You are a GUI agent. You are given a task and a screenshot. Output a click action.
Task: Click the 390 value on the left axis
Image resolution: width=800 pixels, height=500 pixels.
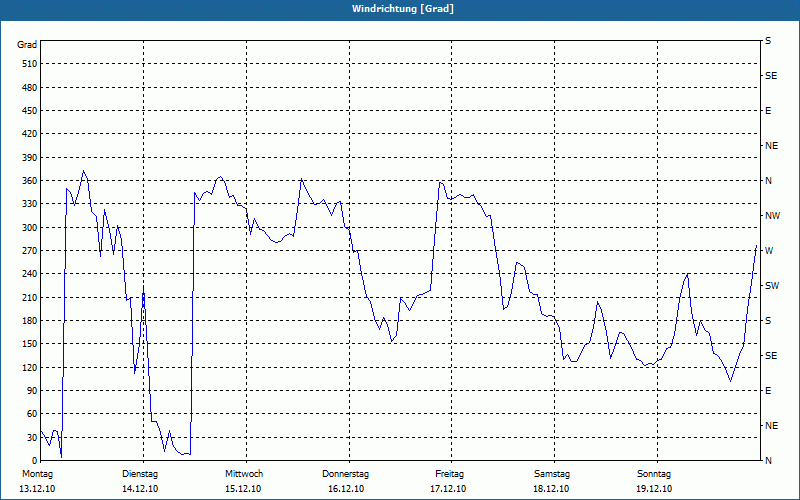29,157
